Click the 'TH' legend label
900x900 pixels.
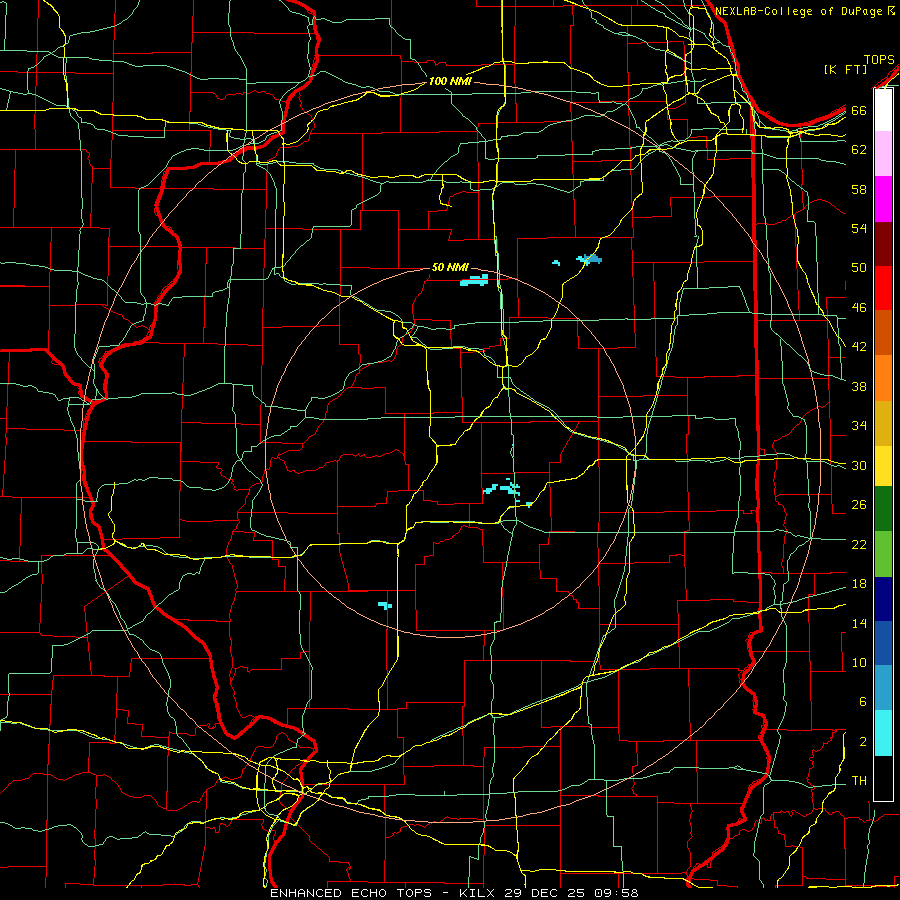pyautogui.click(x=859, y=781)
